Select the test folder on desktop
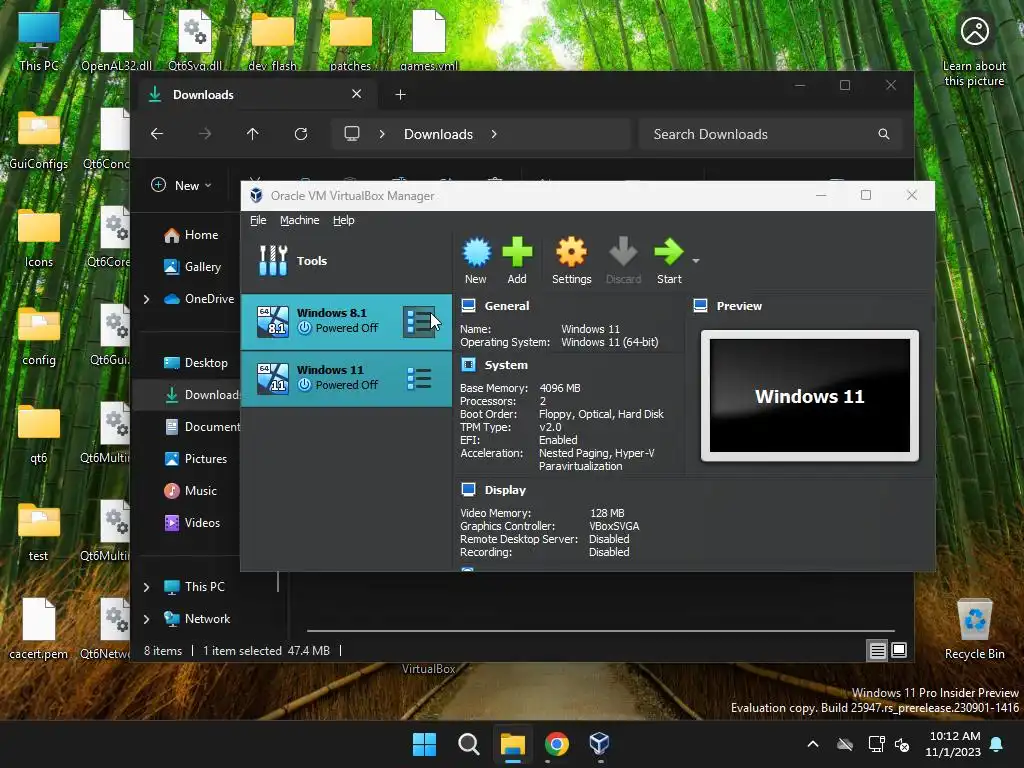Screen dimensions: 1024x768 point(39,532)
